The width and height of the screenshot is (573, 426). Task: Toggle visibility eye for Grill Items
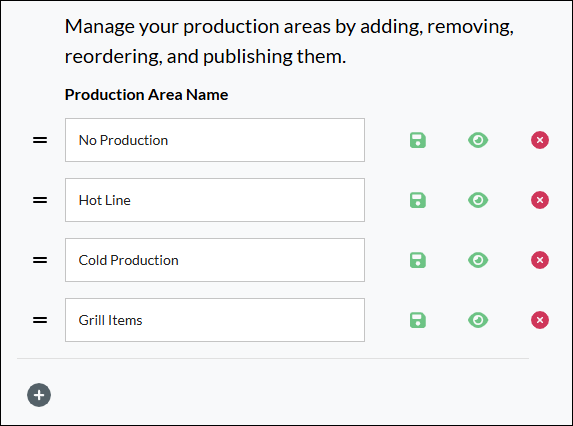pyautogui.click(x=478, y=320)
